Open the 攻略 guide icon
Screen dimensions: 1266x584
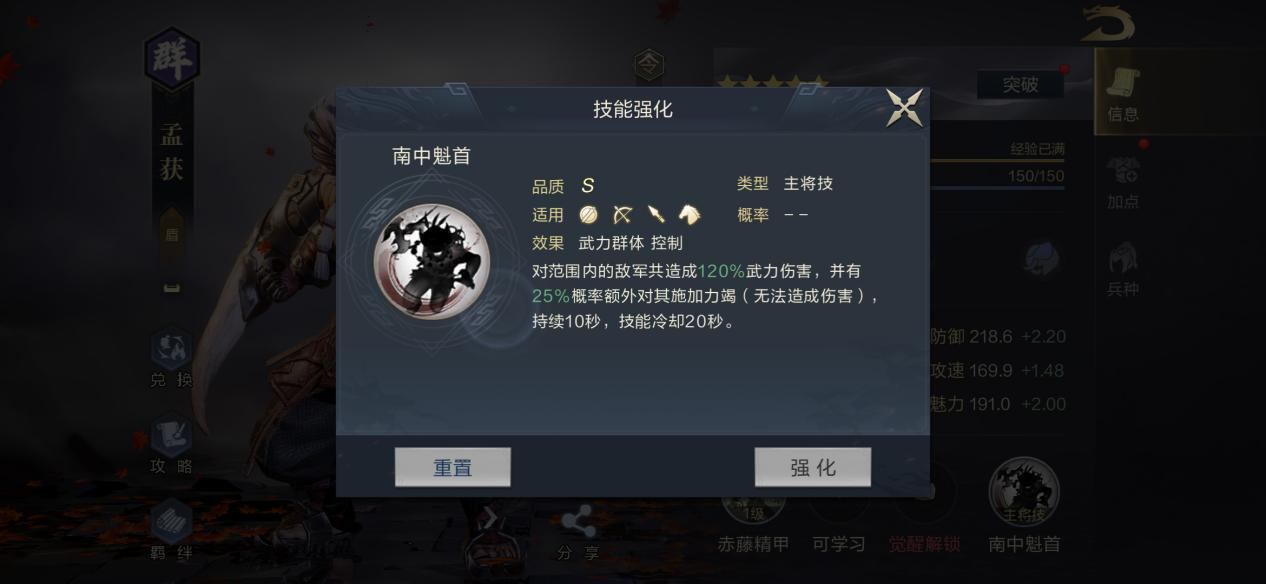(x=171, y=444)
